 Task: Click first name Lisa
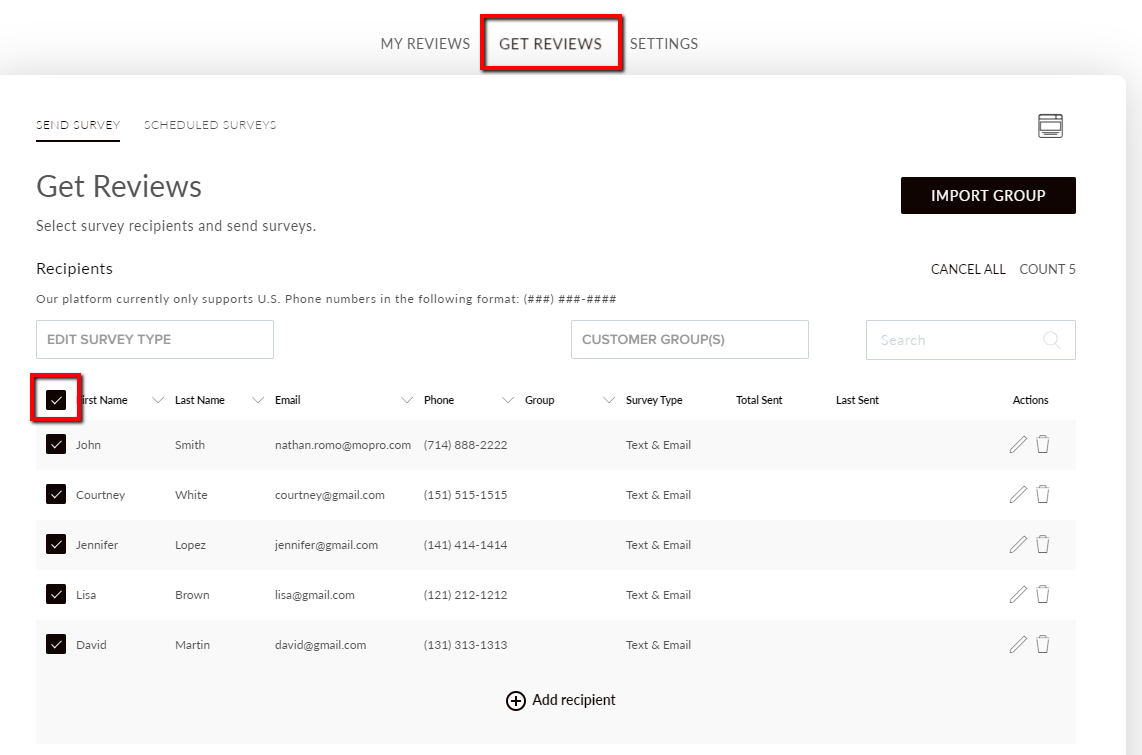pos(86,595)
